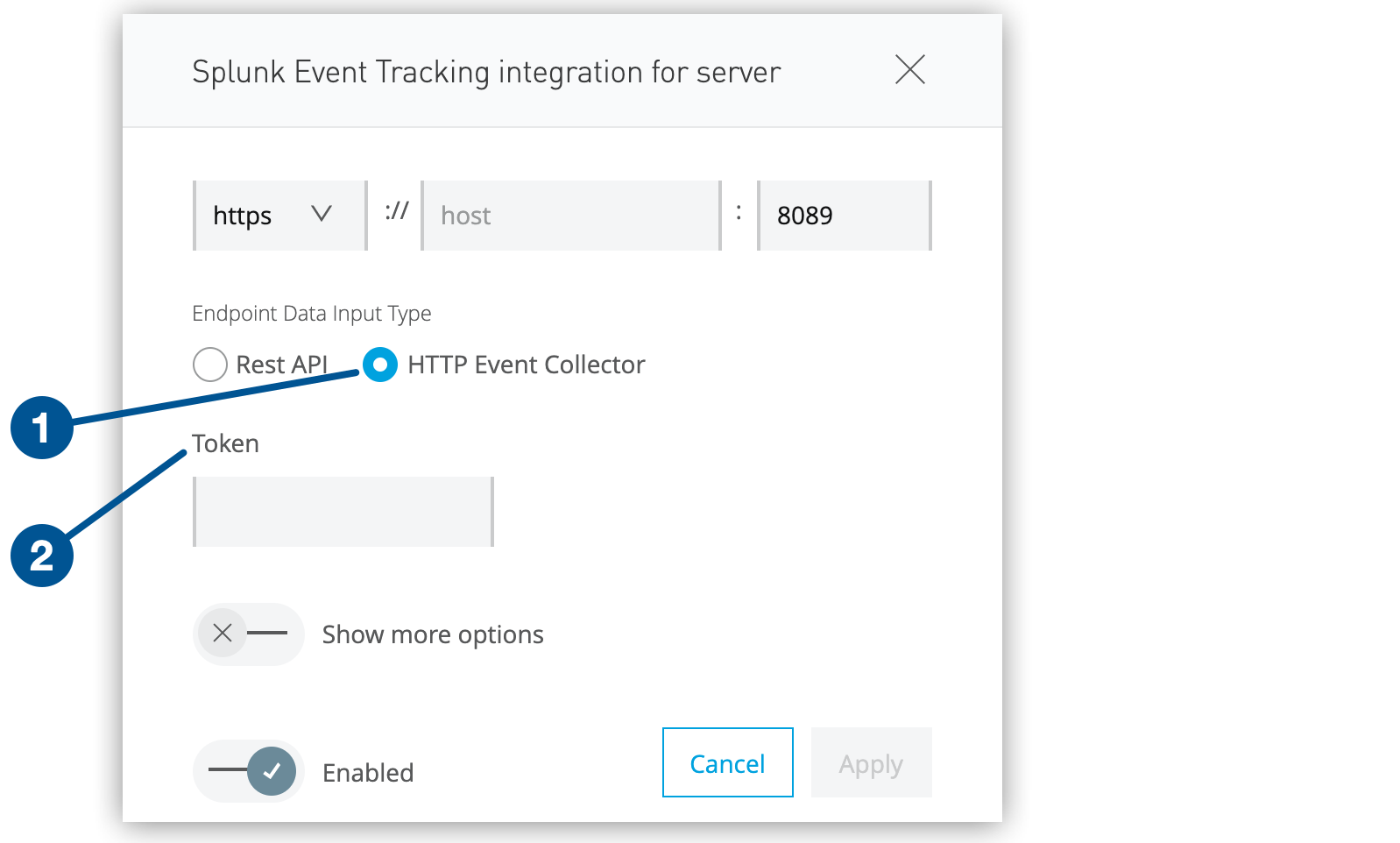Click the host input field
This screenshot has height=843, width=1400.
point(571,216)
